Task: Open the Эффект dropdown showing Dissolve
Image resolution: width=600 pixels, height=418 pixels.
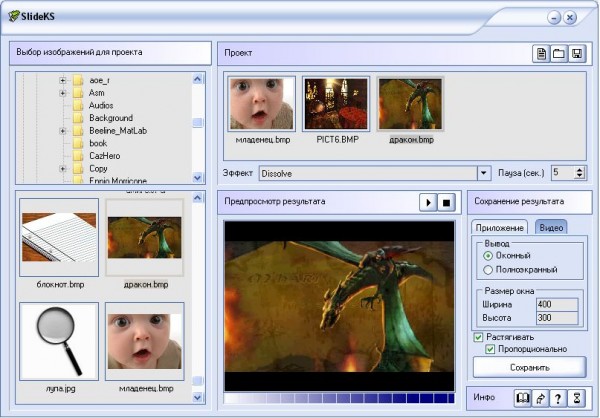Action: (484, 173)
